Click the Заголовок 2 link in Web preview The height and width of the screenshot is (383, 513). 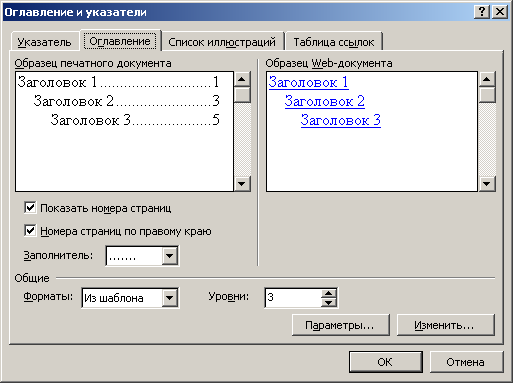(324, 101)
